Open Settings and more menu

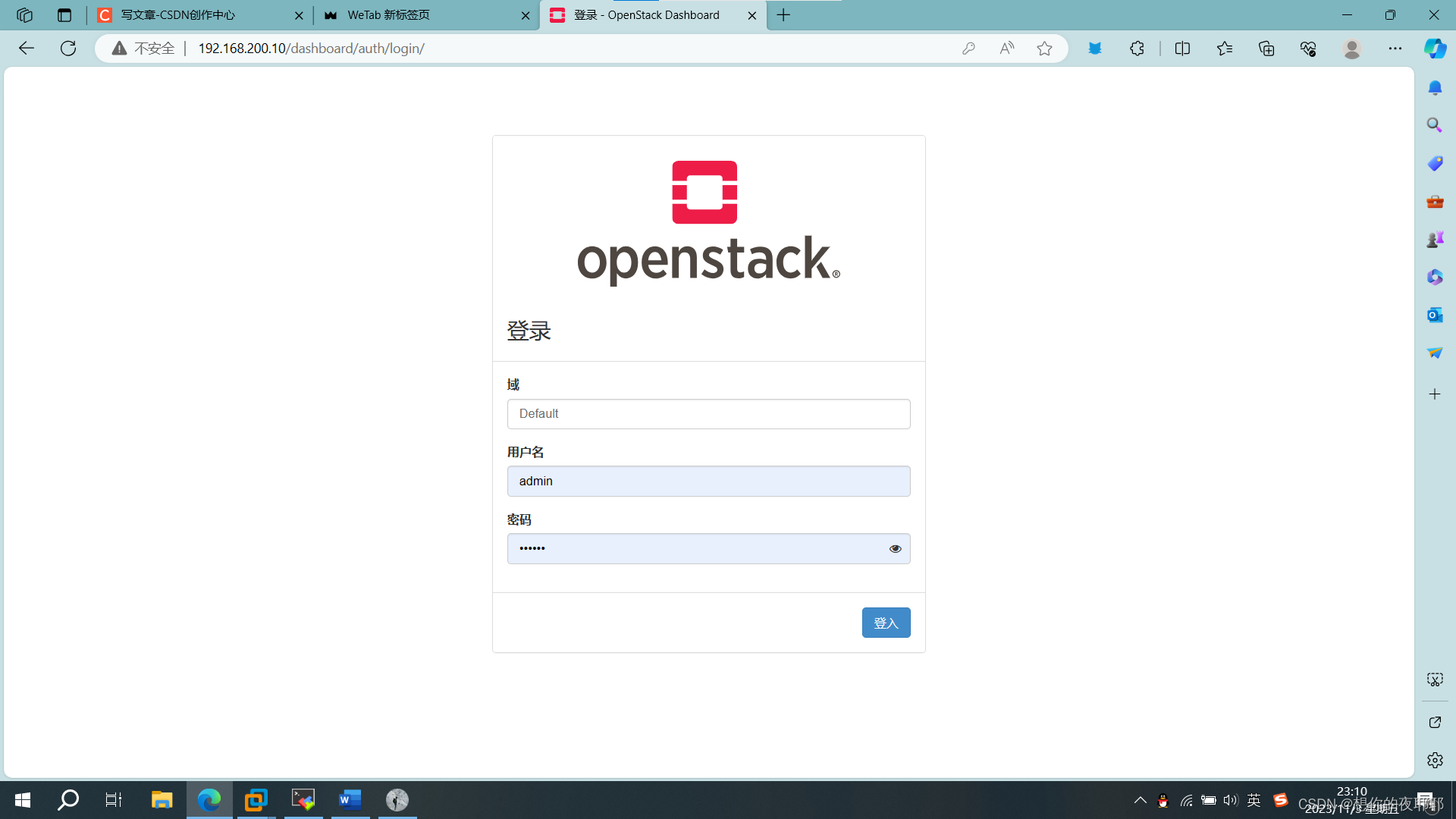pos(1395,49)
